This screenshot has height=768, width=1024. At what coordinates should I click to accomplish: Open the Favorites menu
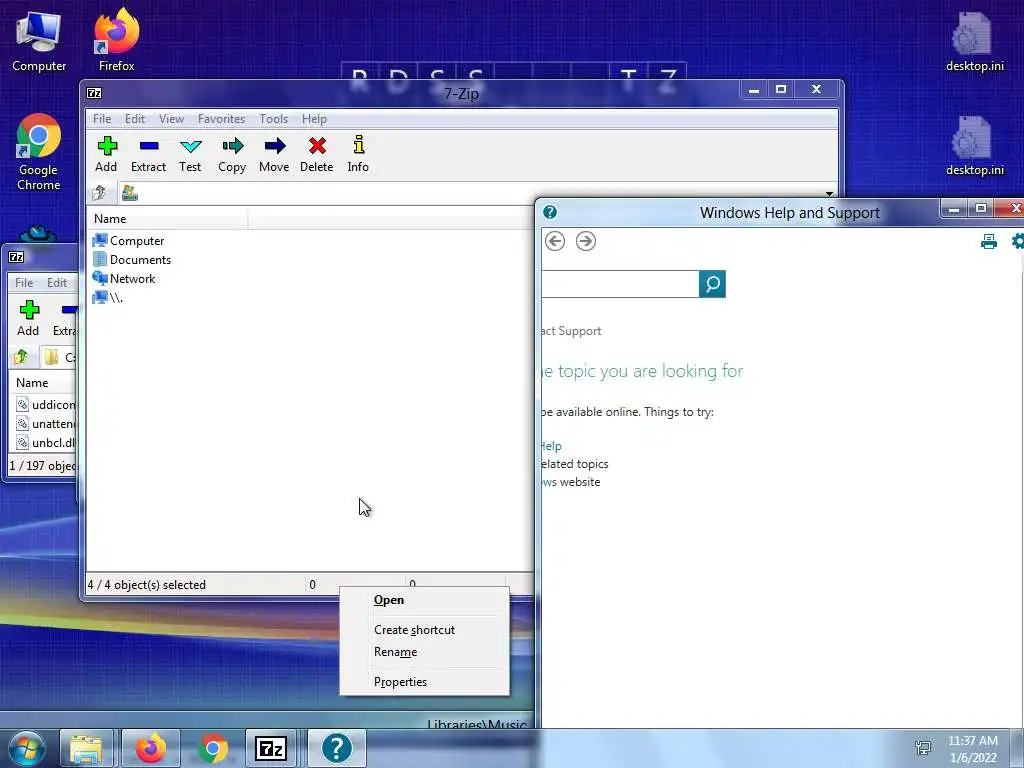point(221,119)
